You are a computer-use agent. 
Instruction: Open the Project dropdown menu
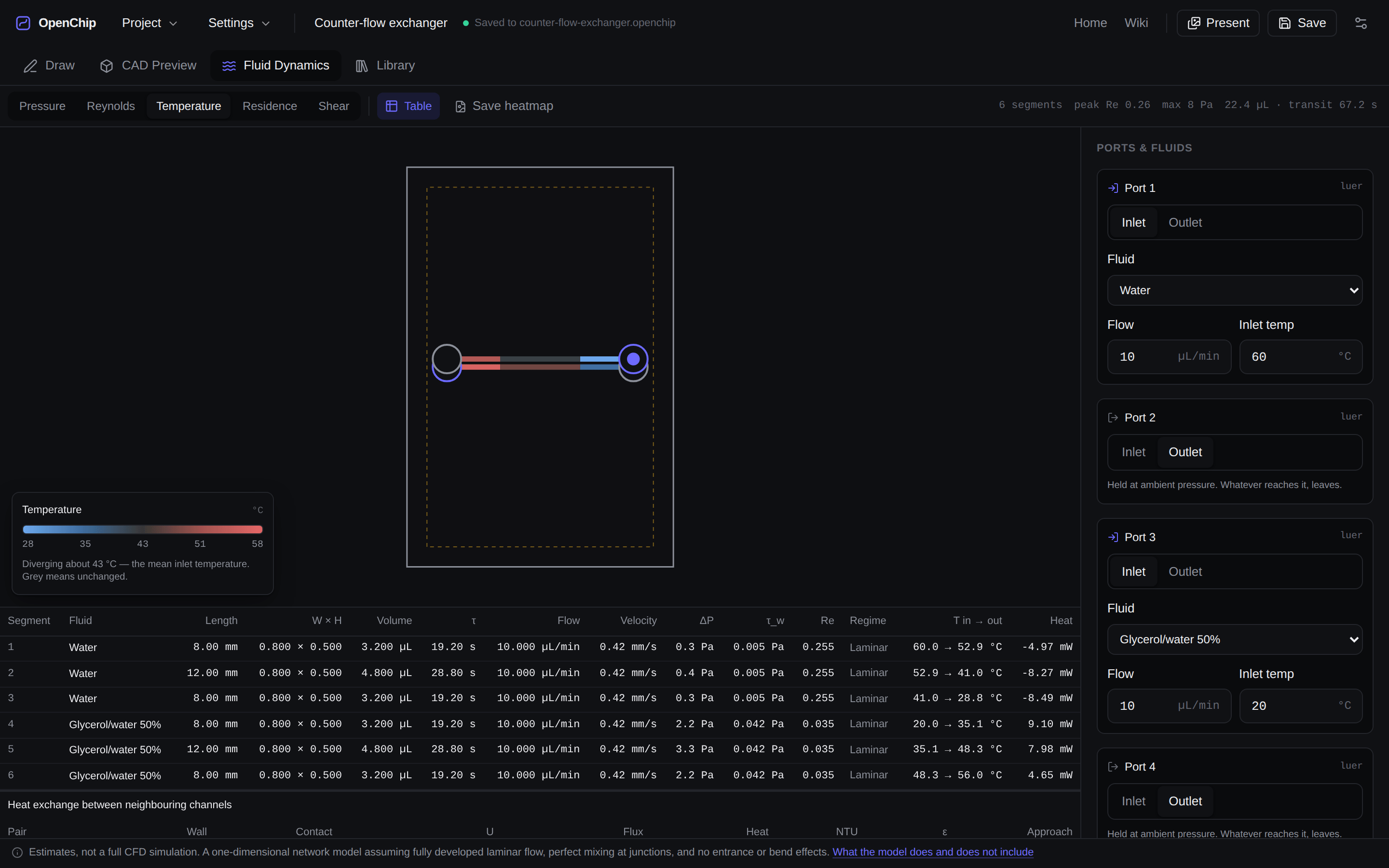coord(149,23)
